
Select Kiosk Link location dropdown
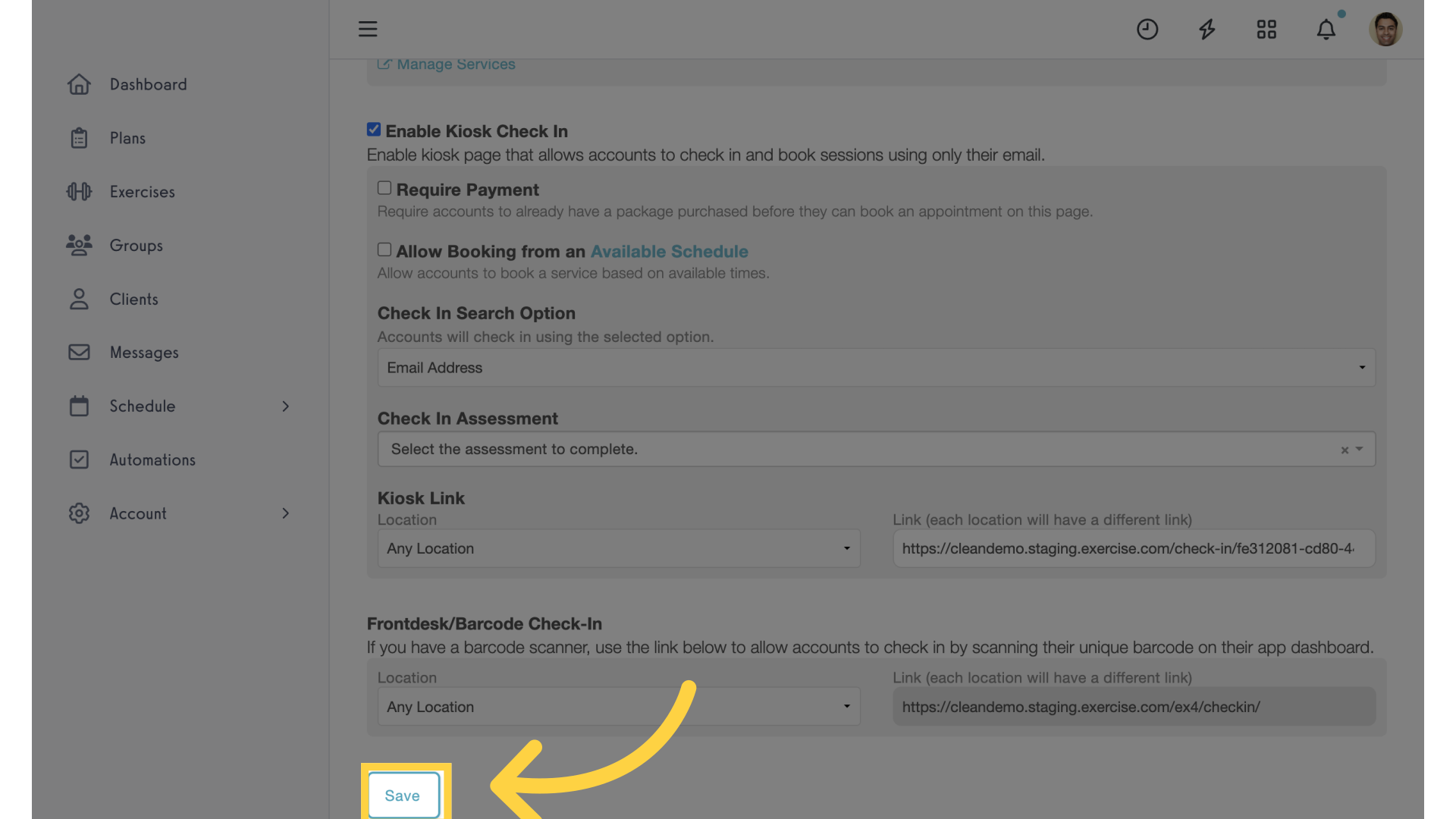coord(617,548)
